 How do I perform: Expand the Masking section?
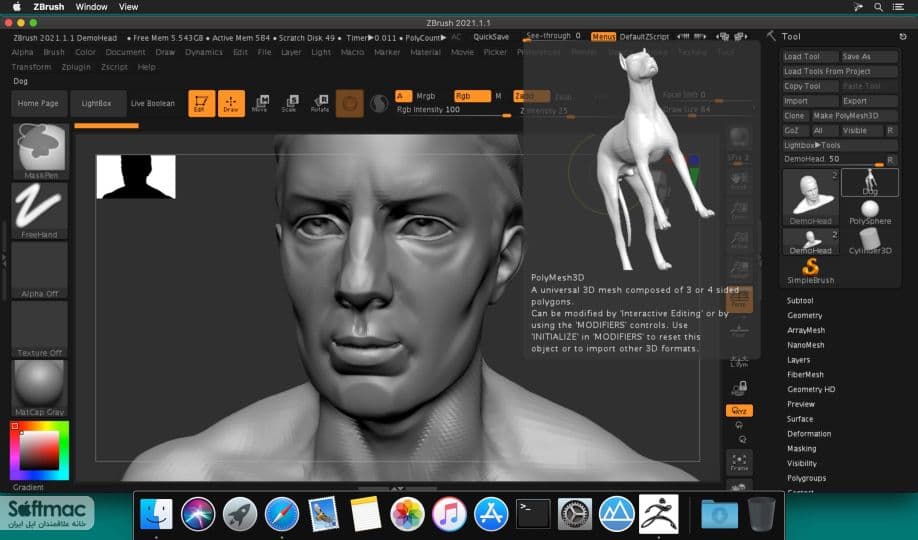point(801,448)
